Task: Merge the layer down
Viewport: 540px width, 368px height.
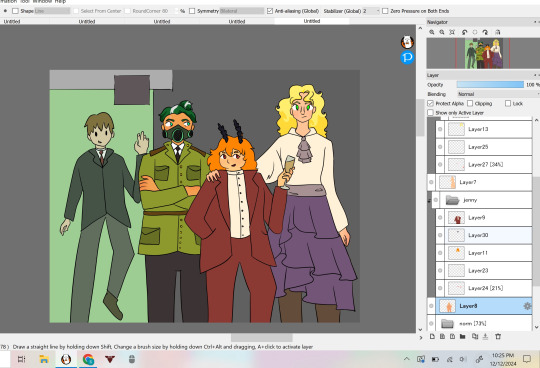Action: [x=485, y=336]
